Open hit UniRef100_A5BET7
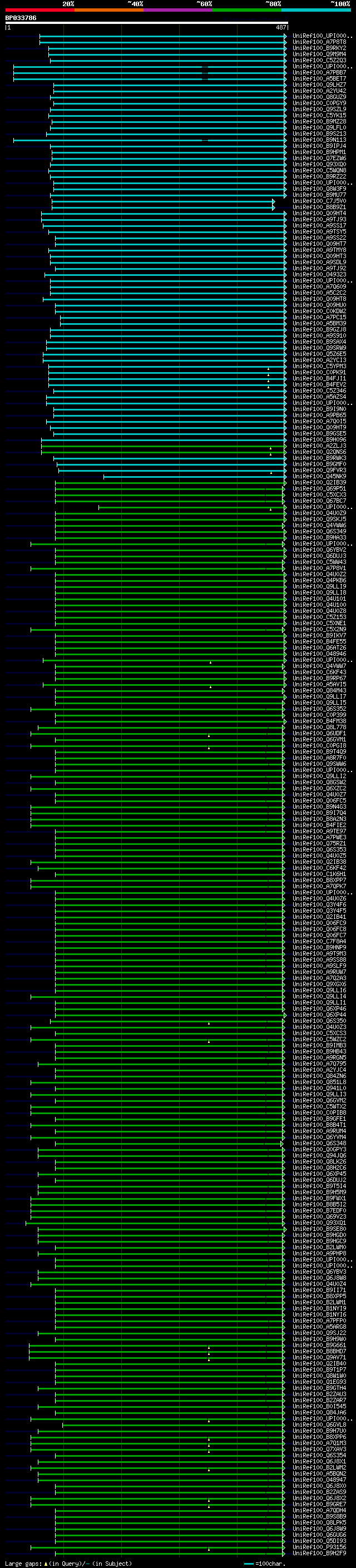This screenshot has width=356, height=1568. click(x=319, y=78)
